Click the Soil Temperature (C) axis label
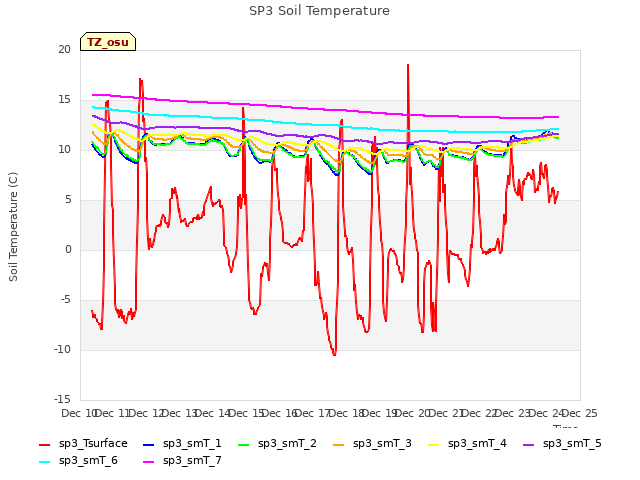640x480 pixels. 13,227
